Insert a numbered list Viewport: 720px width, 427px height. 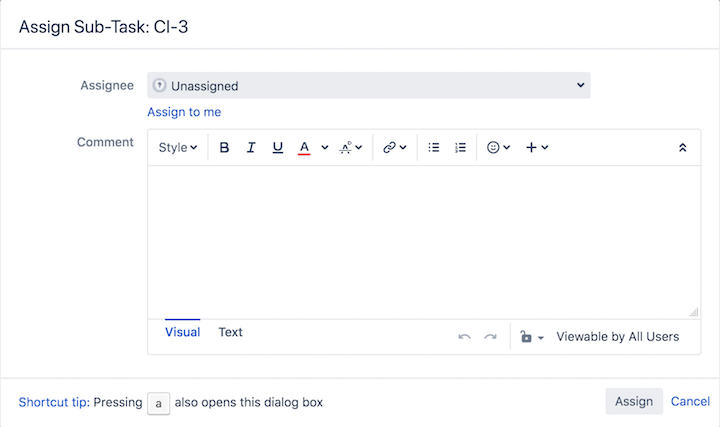click(x=460, y=147)
